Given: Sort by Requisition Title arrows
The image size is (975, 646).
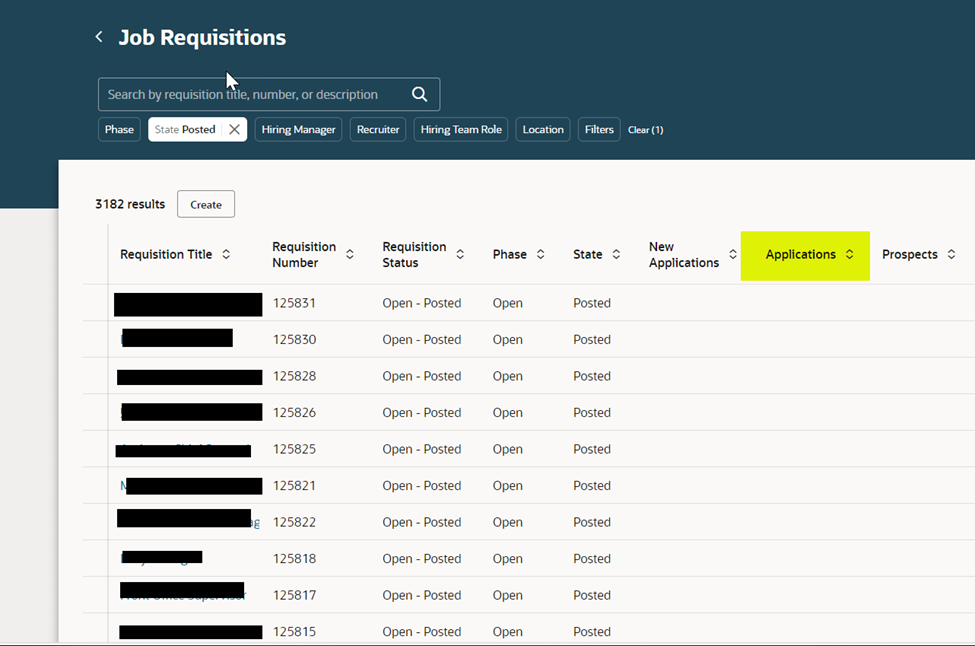Looking at the screenshot, I should pos(226,254).
